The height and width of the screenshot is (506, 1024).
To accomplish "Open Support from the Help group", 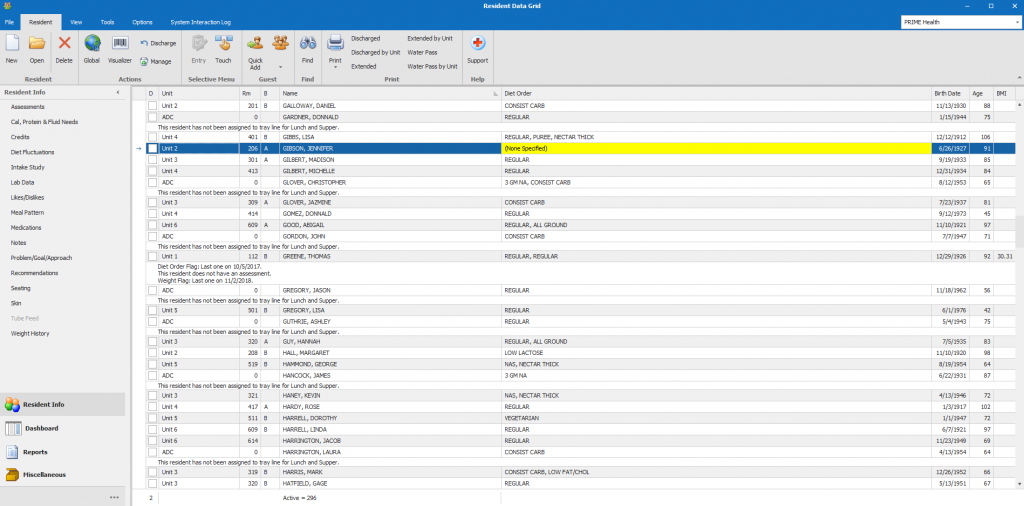I will pos(477,46).
